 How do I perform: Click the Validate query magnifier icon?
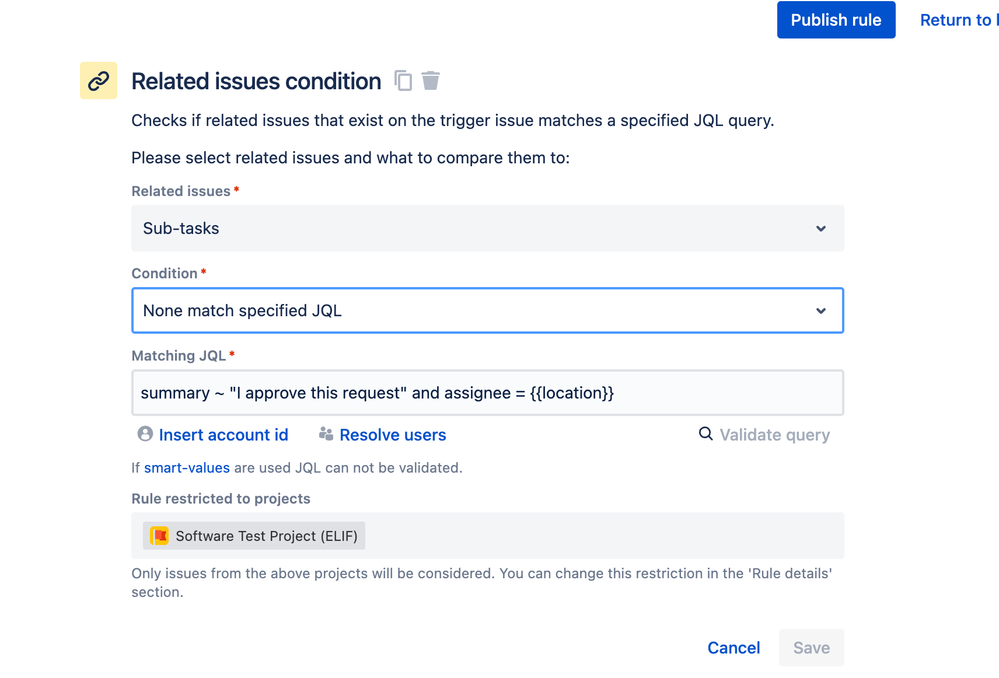coord(706,434)
